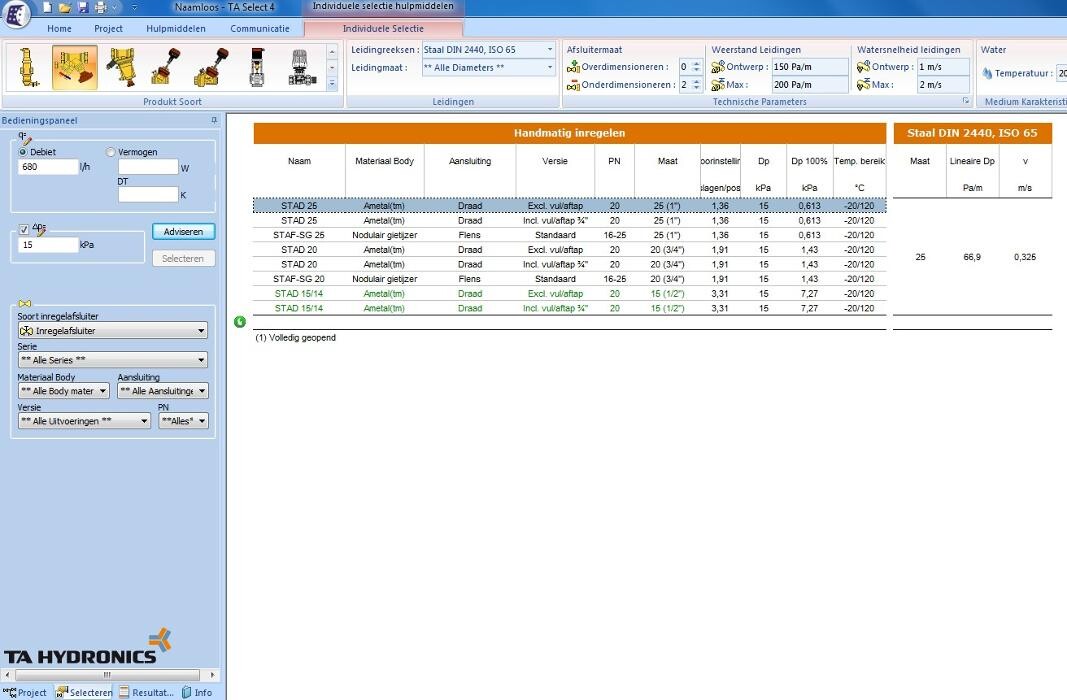Click the Adviseren button
The width and height of the screenshot is (1067, 700).
point(183,231)
